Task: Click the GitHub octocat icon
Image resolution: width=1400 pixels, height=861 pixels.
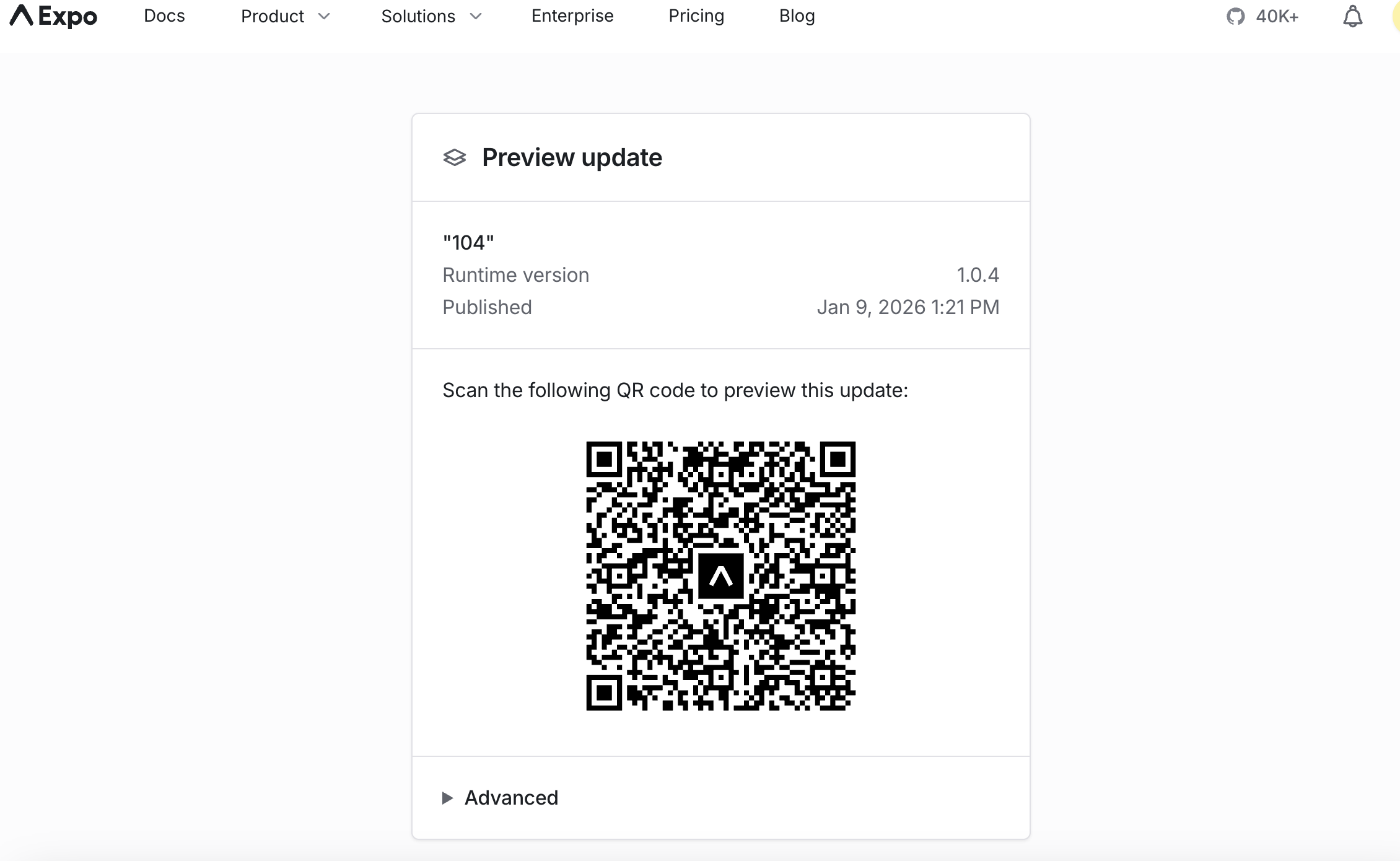Action: pyautogui.click(x=1235, y=16)
